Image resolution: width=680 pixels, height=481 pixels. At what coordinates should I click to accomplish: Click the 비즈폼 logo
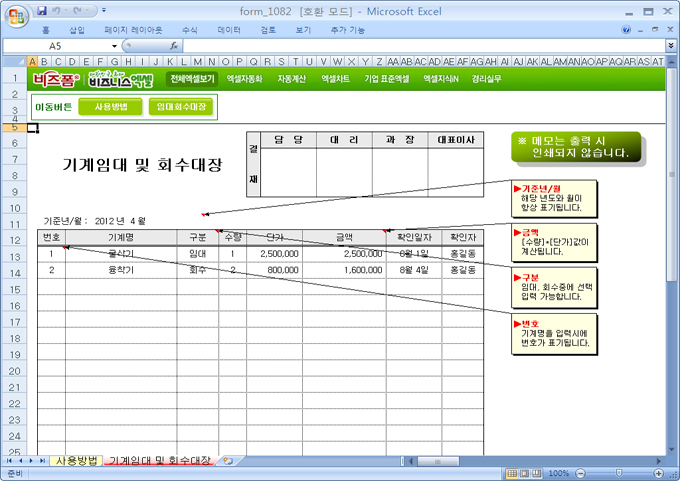point(56,80)
